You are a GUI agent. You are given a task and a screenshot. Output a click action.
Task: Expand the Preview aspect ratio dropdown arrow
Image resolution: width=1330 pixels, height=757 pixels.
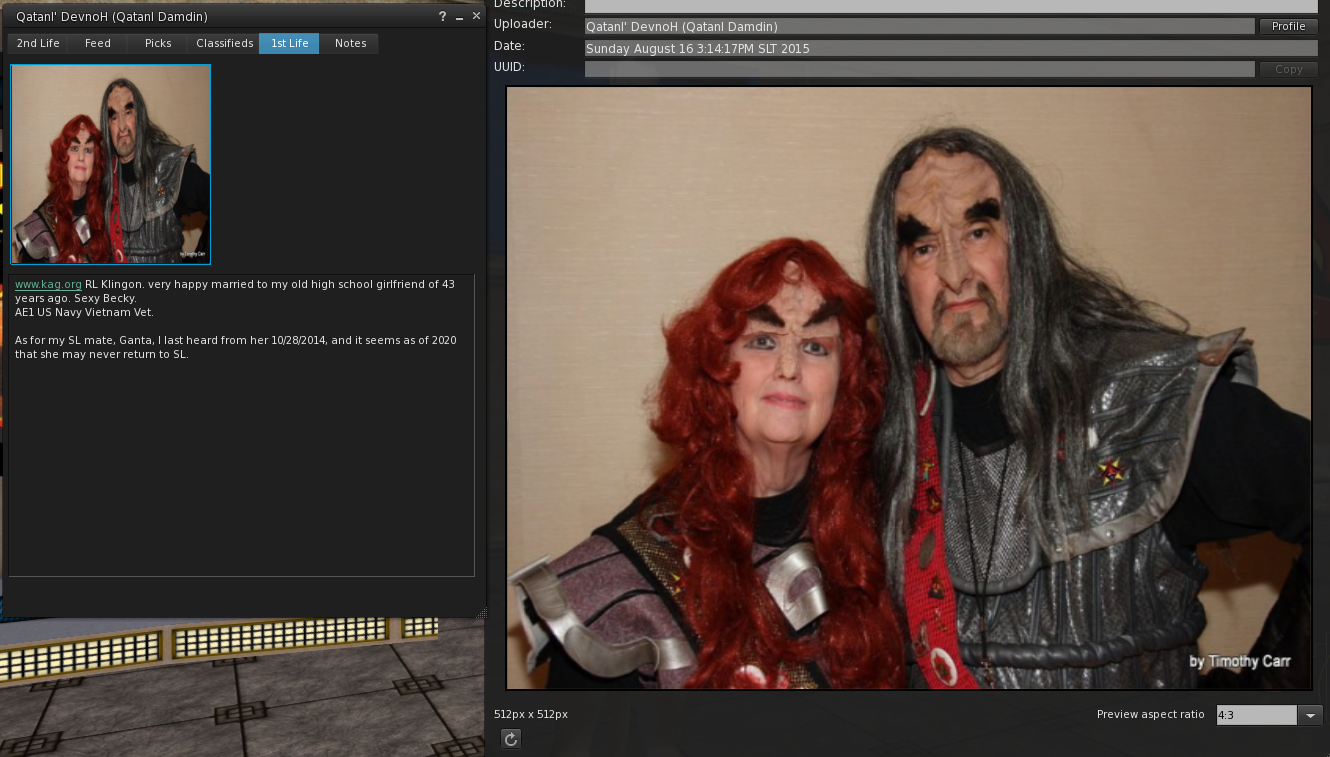click(x=1310, y=715)
